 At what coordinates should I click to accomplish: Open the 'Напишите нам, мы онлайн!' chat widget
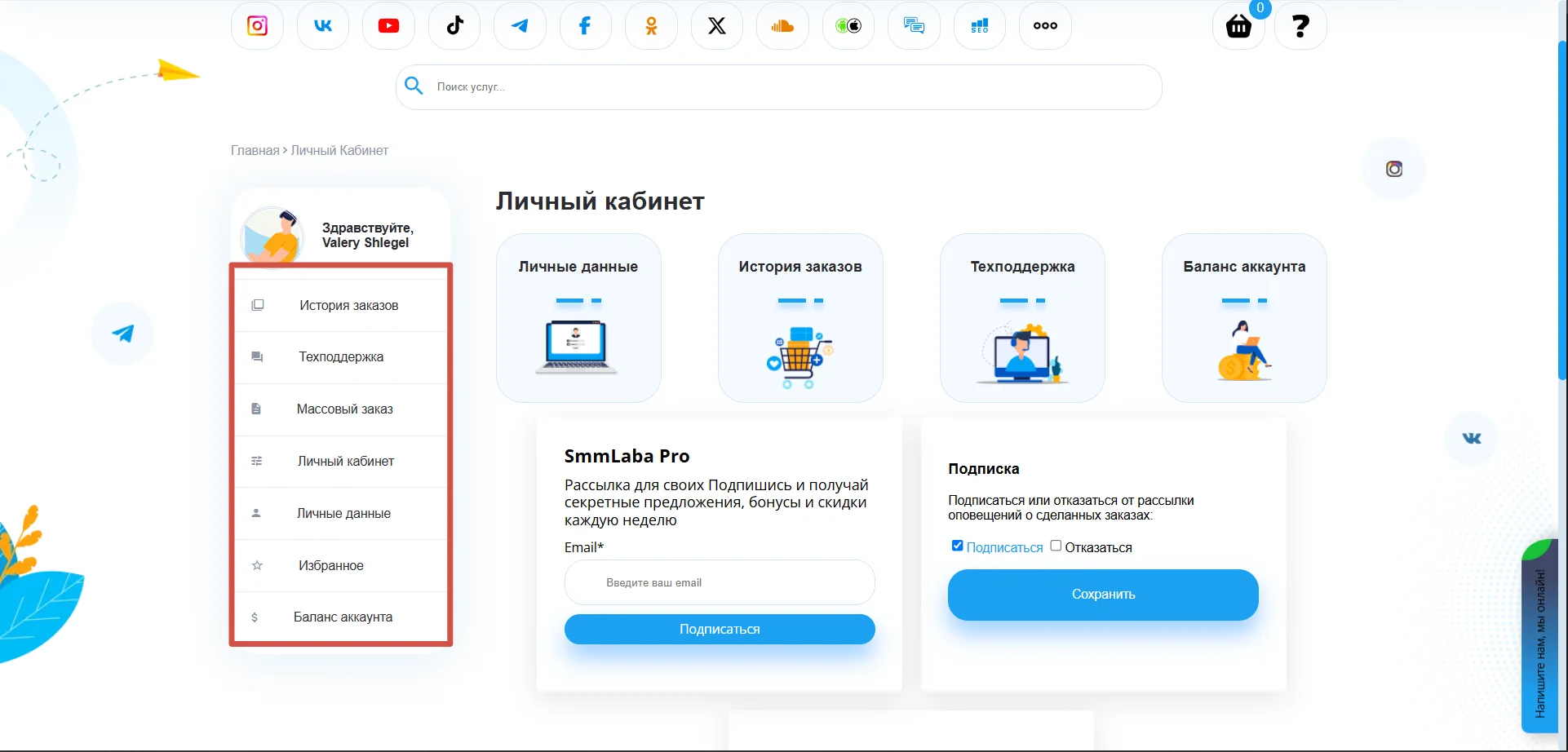click(1539, 636)
